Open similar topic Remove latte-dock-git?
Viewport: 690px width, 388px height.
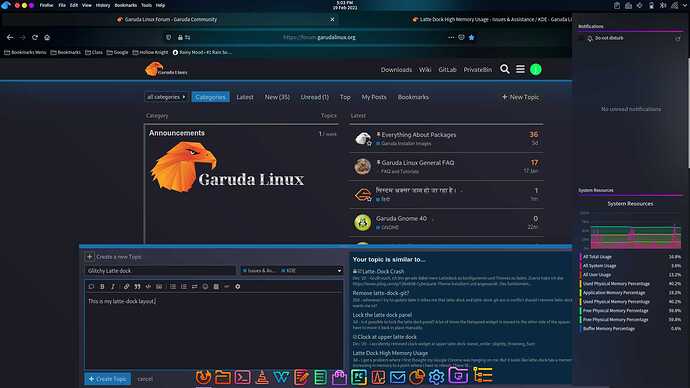(x=381, y=293)
